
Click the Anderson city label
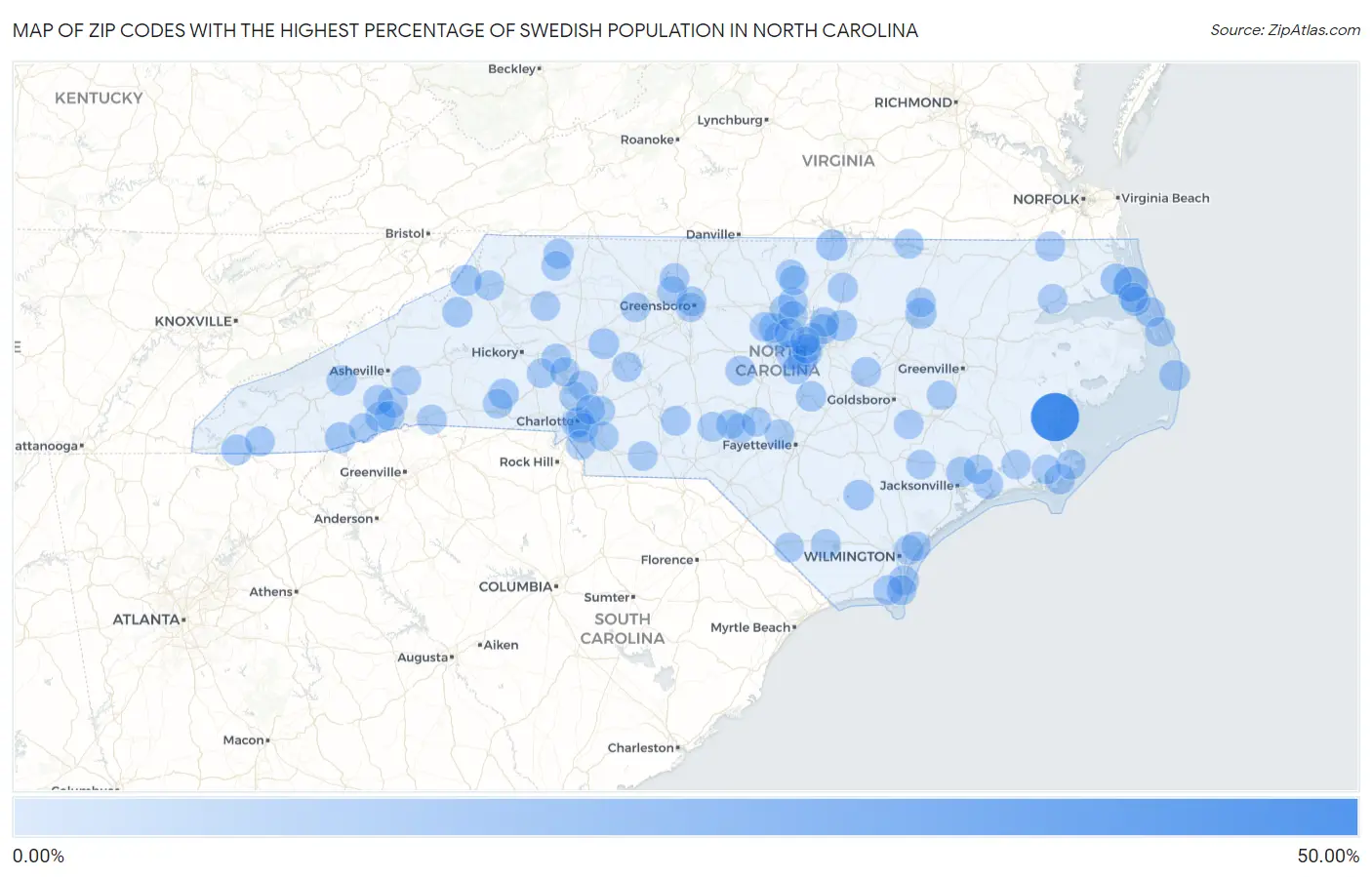point(343,519)
